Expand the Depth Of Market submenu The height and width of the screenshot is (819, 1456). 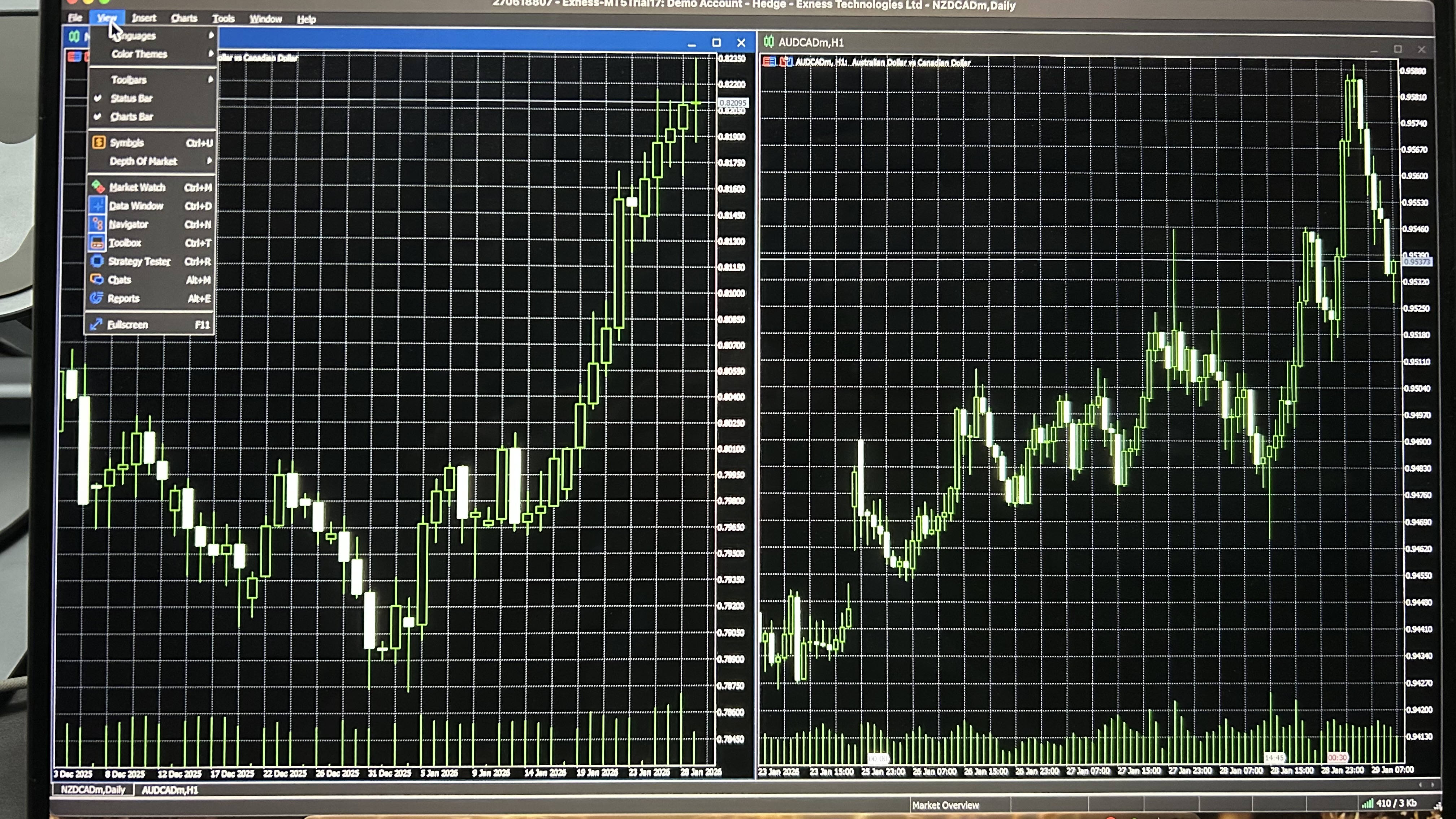[x=143, y=161]
